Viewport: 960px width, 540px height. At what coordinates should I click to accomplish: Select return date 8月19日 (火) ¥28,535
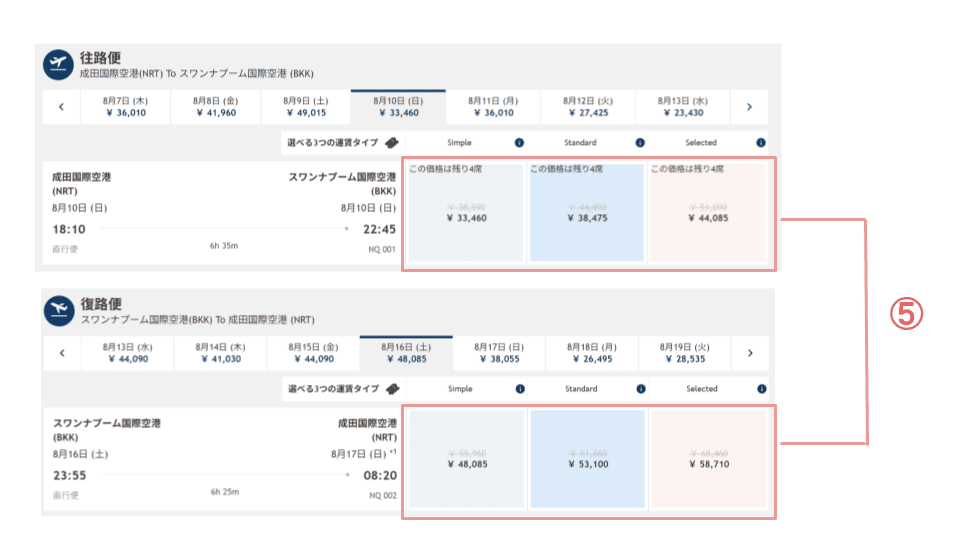pos(684,353)
